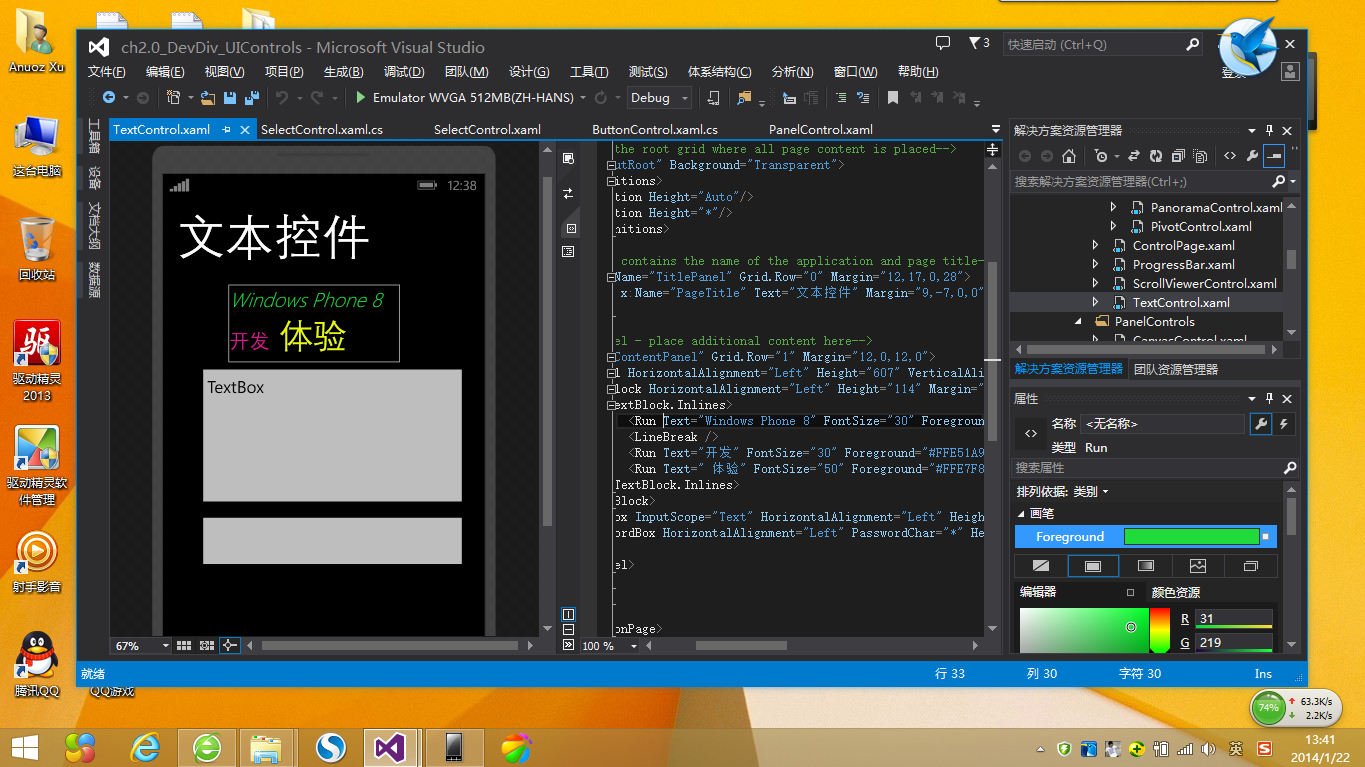Viewport: 1365px width, 767px height.
Task: Switch to Events view using lightning button
Action: pyautogui.click(x=1284, y=424)
